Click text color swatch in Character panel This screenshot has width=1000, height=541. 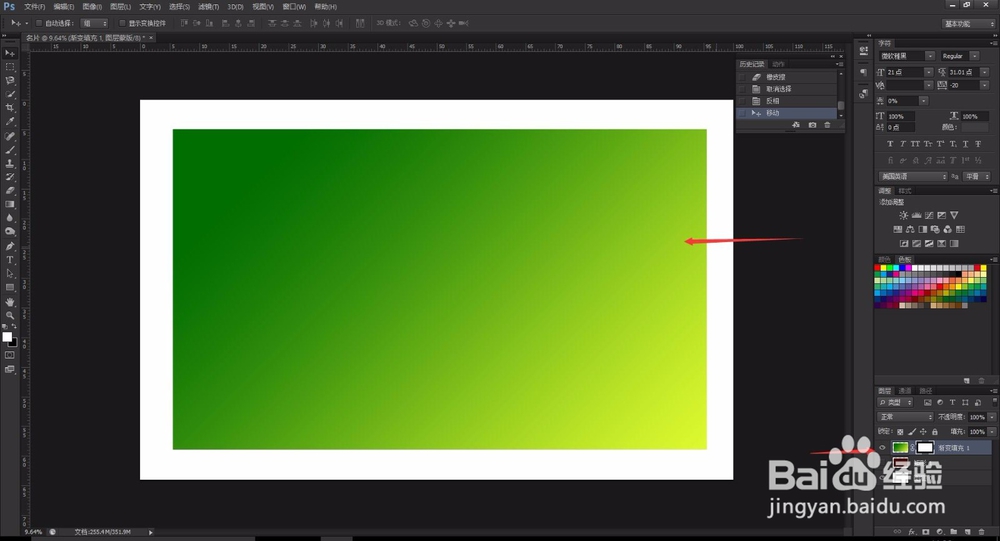click(975, 128)
